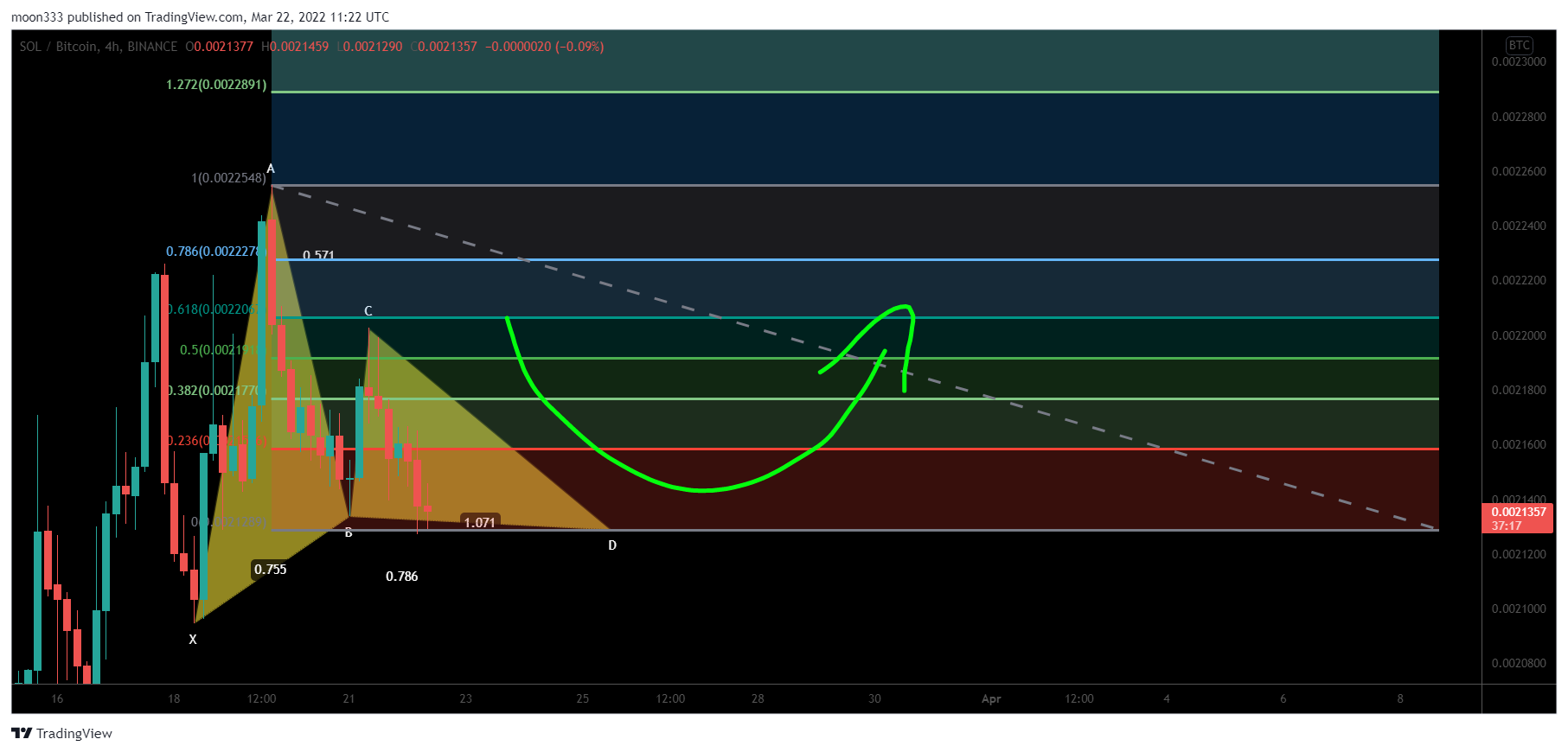Click the 0.0021800 price axis label

point(1519,390)
